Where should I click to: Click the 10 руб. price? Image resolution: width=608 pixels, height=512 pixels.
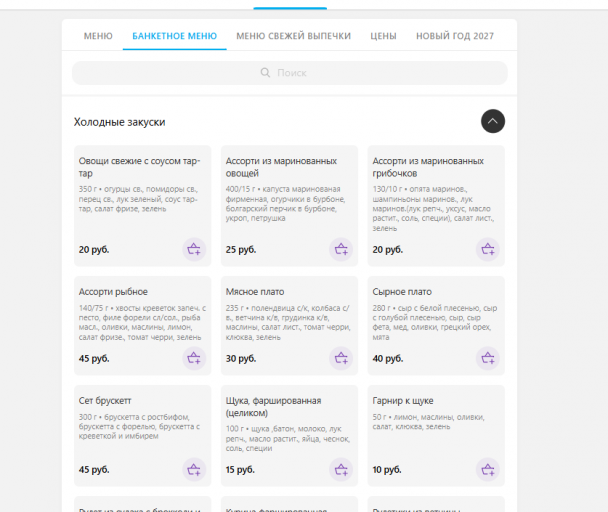click(387, 469)
